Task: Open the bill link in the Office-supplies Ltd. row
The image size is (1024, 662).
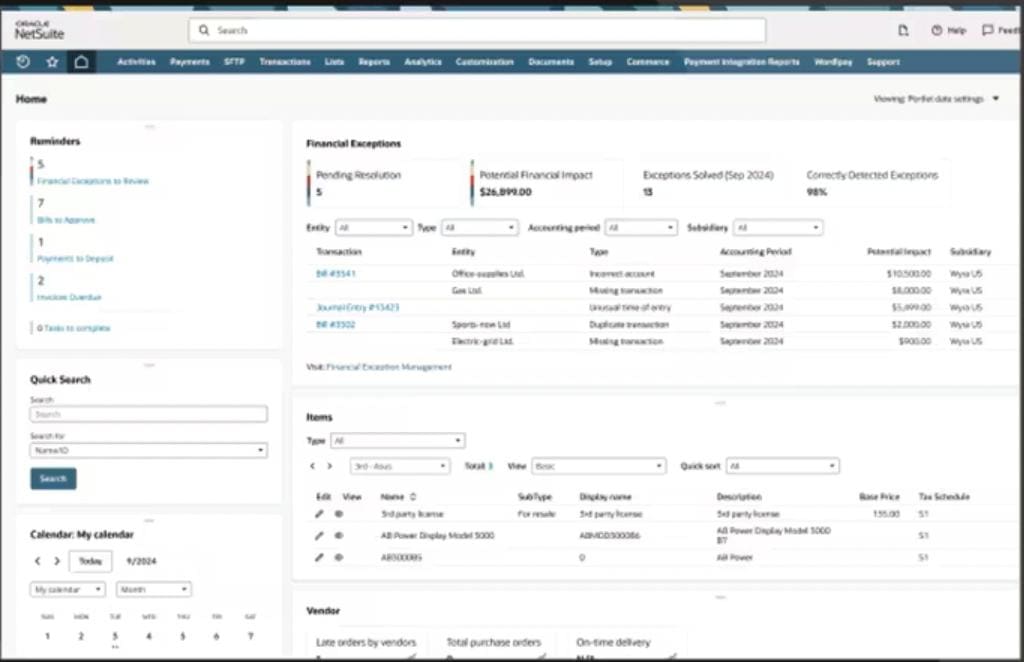Action: point(336,274)
